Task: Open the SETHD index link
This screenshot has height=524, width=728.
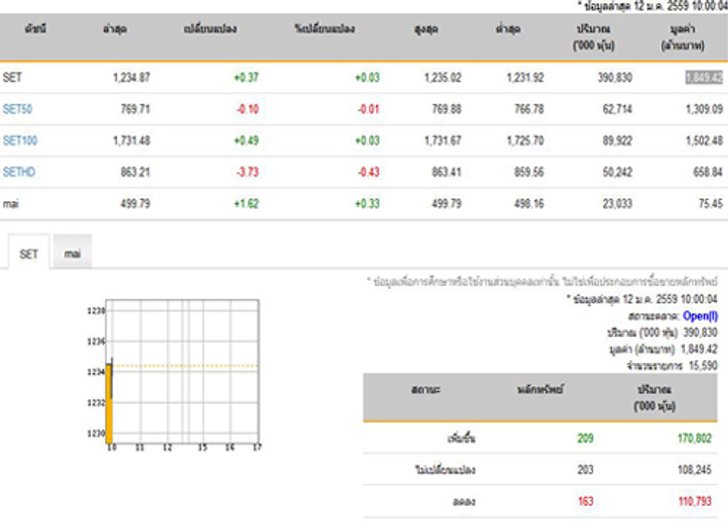Action: coord(19,172)
